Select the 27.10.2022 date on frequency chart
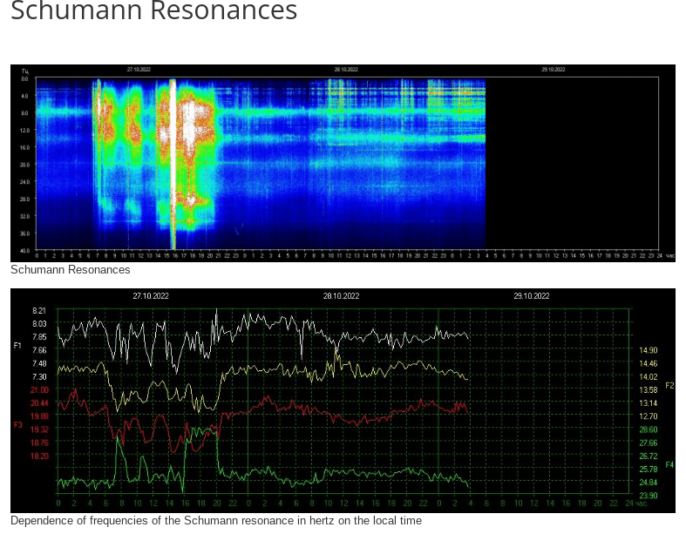This screenshot has height=534, width=686. tap(151, 297)
